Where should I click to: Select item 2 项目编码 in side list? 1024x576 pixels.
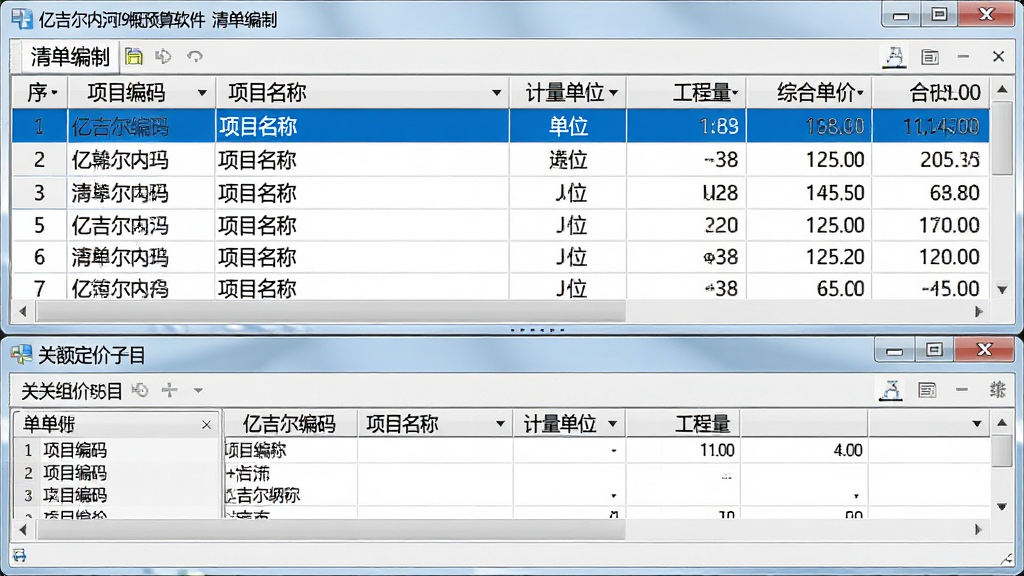(x=118, y=473)
